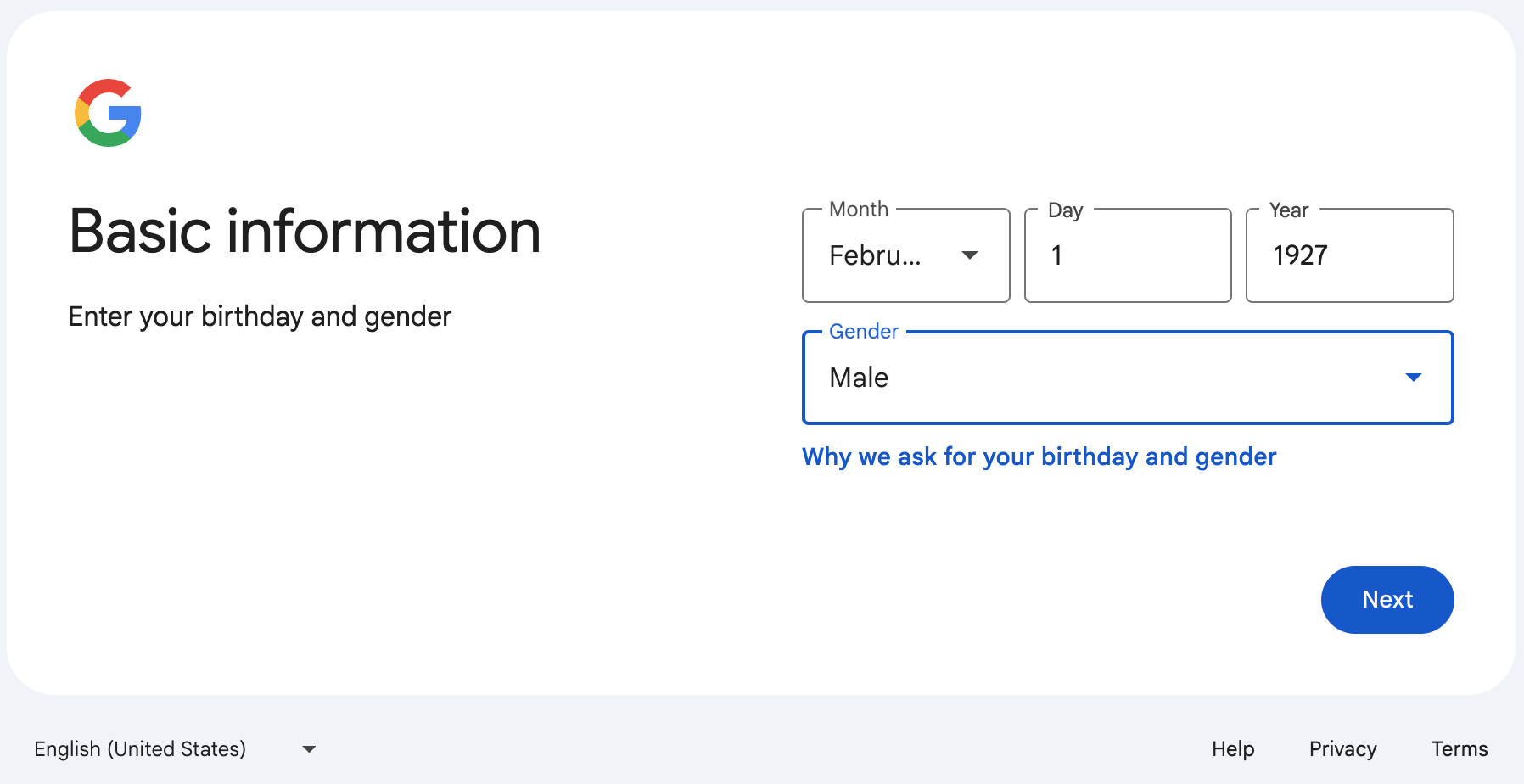View the Privacy policy
The width and height of the screenshot is (1524, 784).
[1342, 748]
